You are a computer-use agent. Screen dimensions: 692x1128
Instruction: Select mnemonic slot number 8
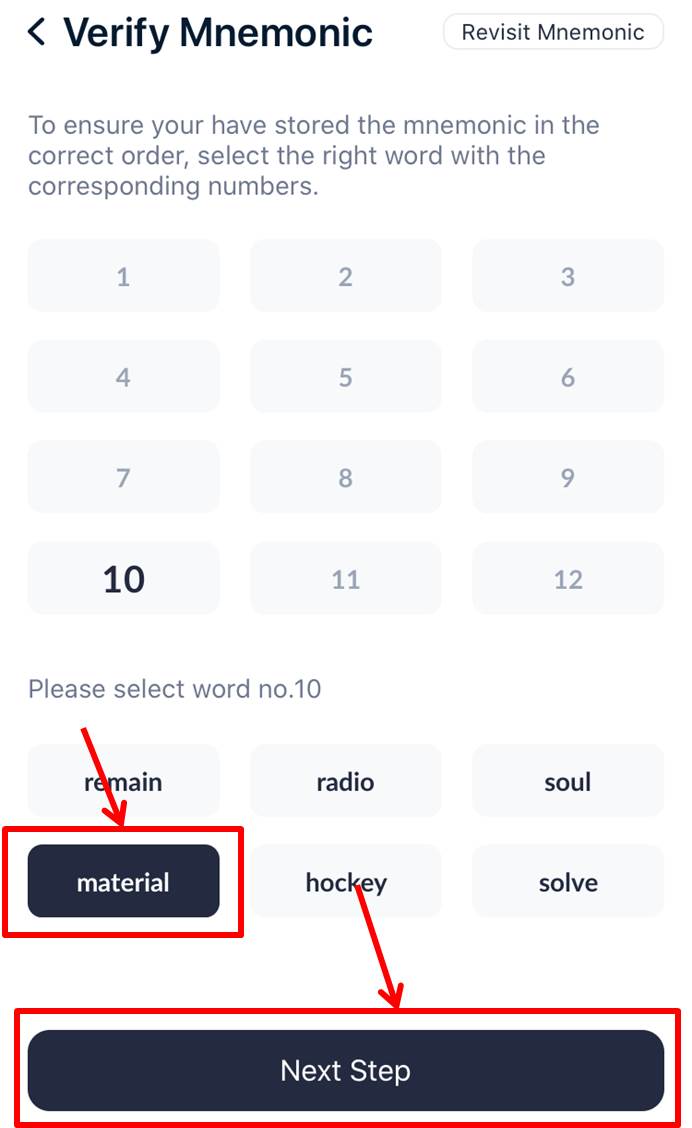(x=345, y=478)
